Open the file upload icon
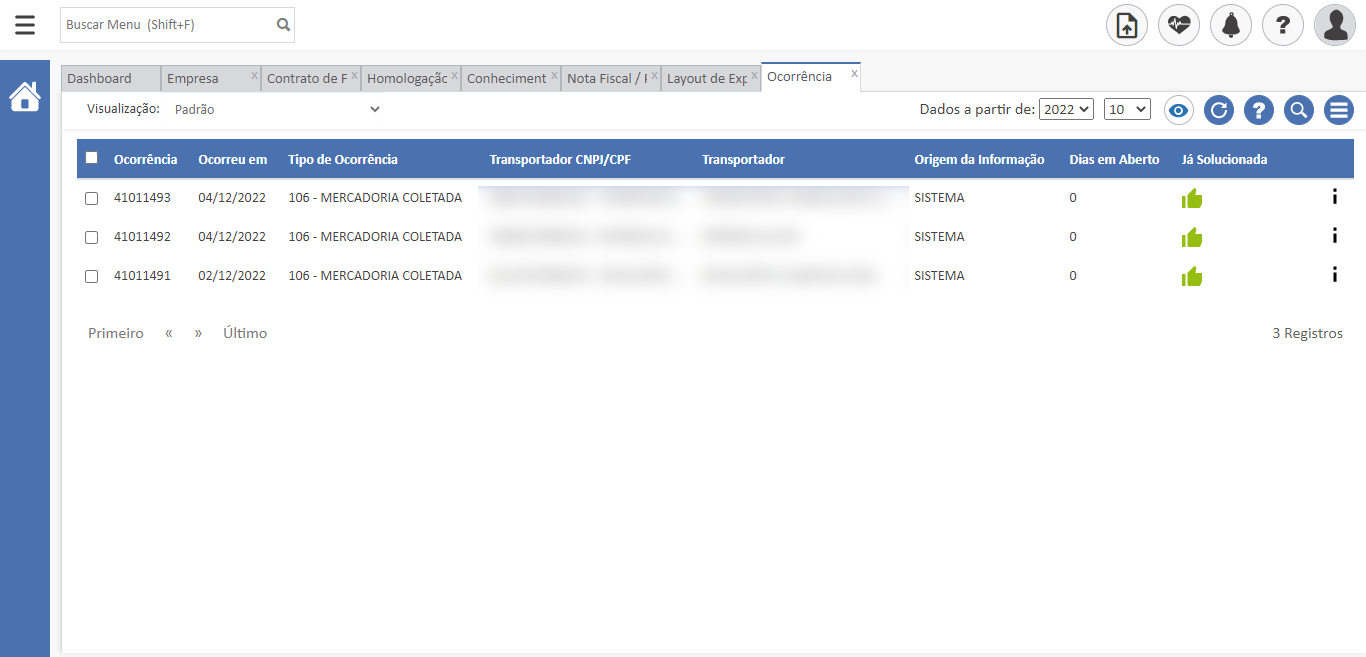 (x=1127, y=25)
